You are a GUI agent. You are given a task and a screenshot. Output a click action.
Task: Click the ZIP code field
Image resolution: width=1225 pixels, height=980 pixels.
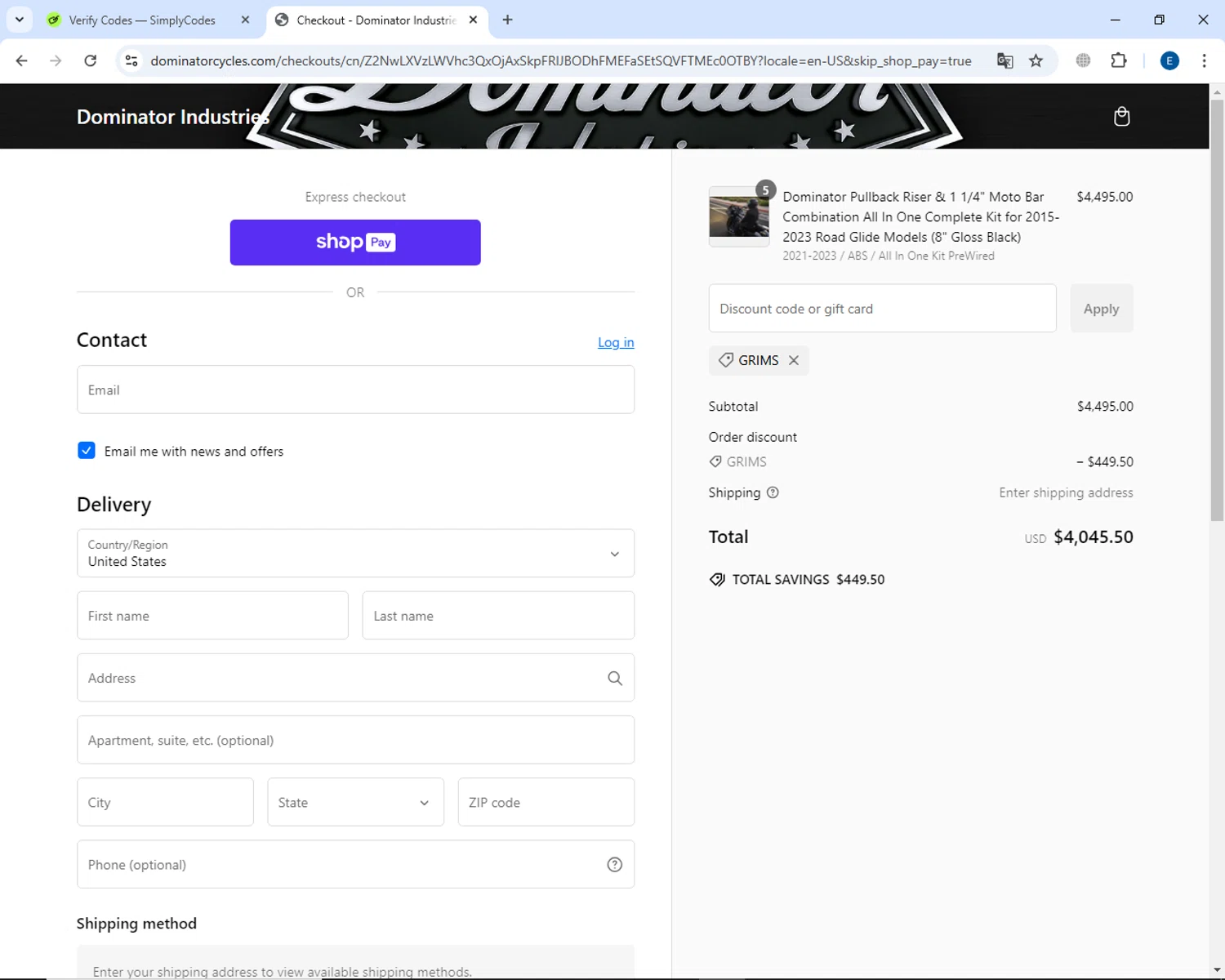[x=546, y=802]
